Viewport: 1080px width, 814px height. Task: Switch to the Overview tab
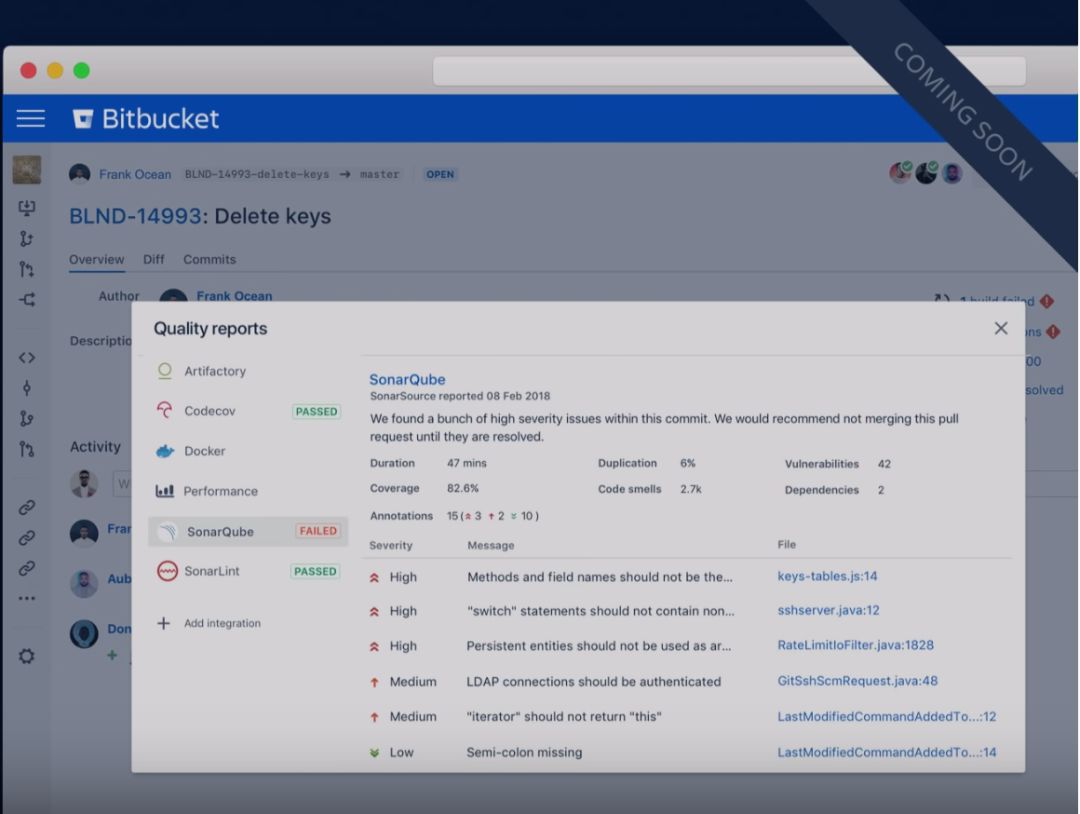point(96,260)
